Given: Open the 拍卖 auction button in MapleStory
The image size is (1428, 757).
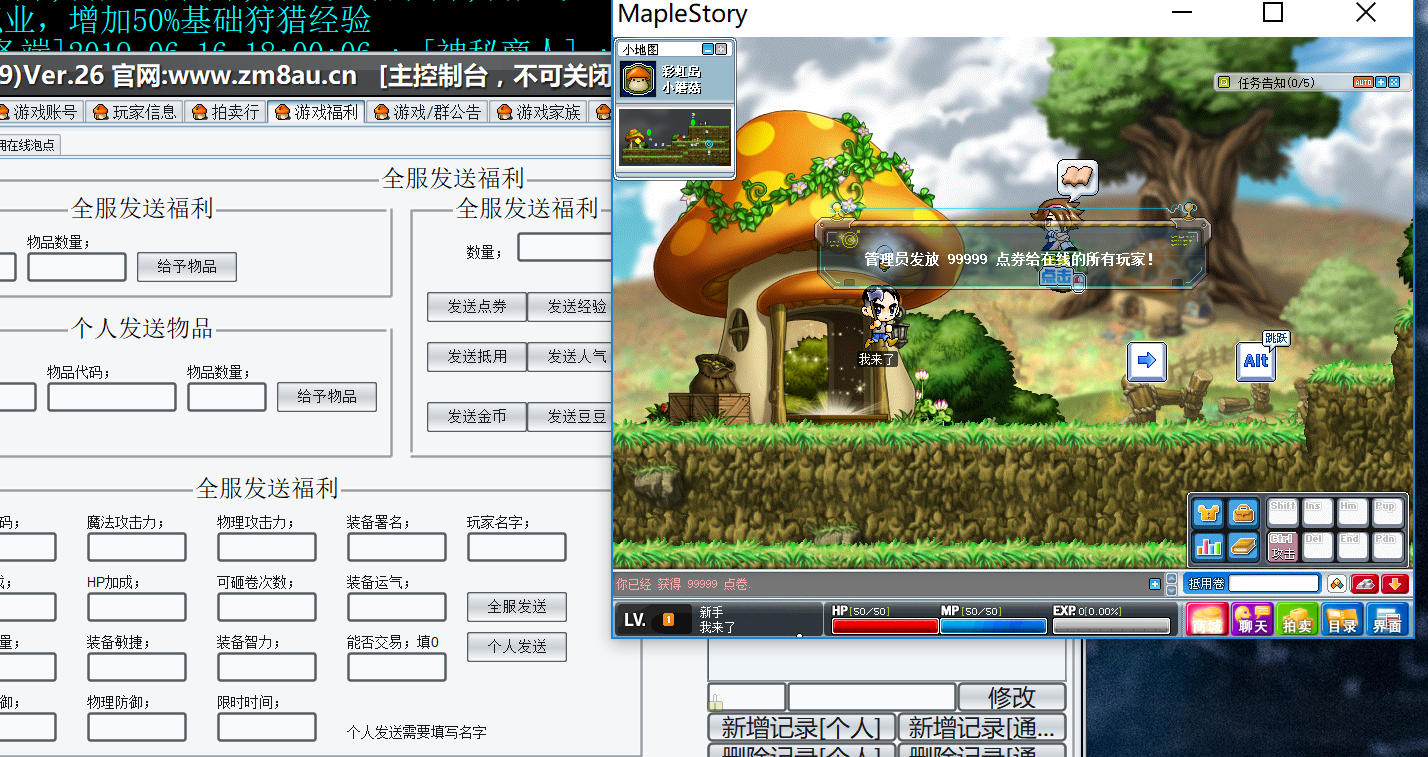Looking at the screenshot, I should coord(1297,620).
